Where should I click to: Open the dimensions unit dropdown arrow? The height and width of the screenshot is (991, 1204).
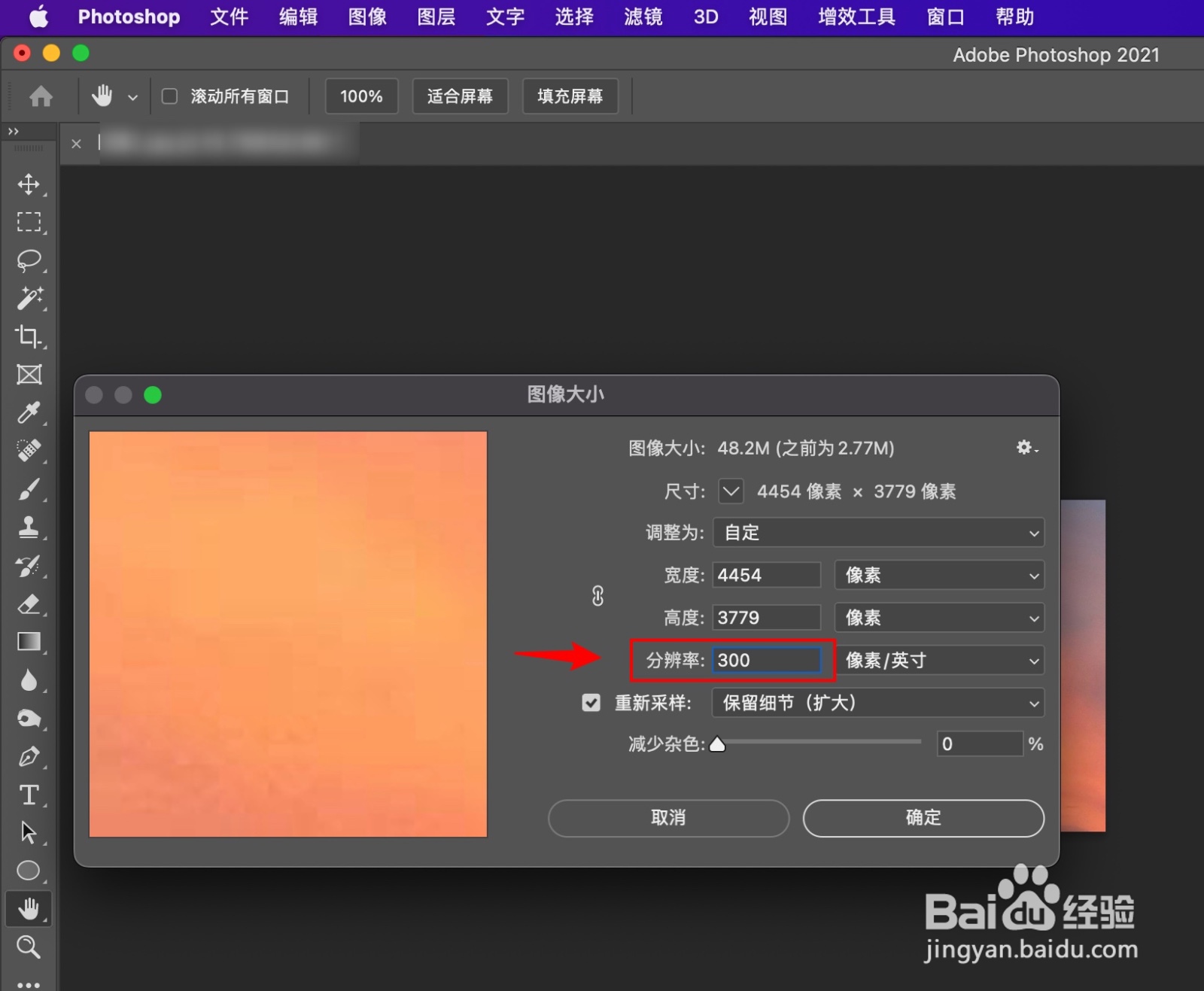(731, 491)
